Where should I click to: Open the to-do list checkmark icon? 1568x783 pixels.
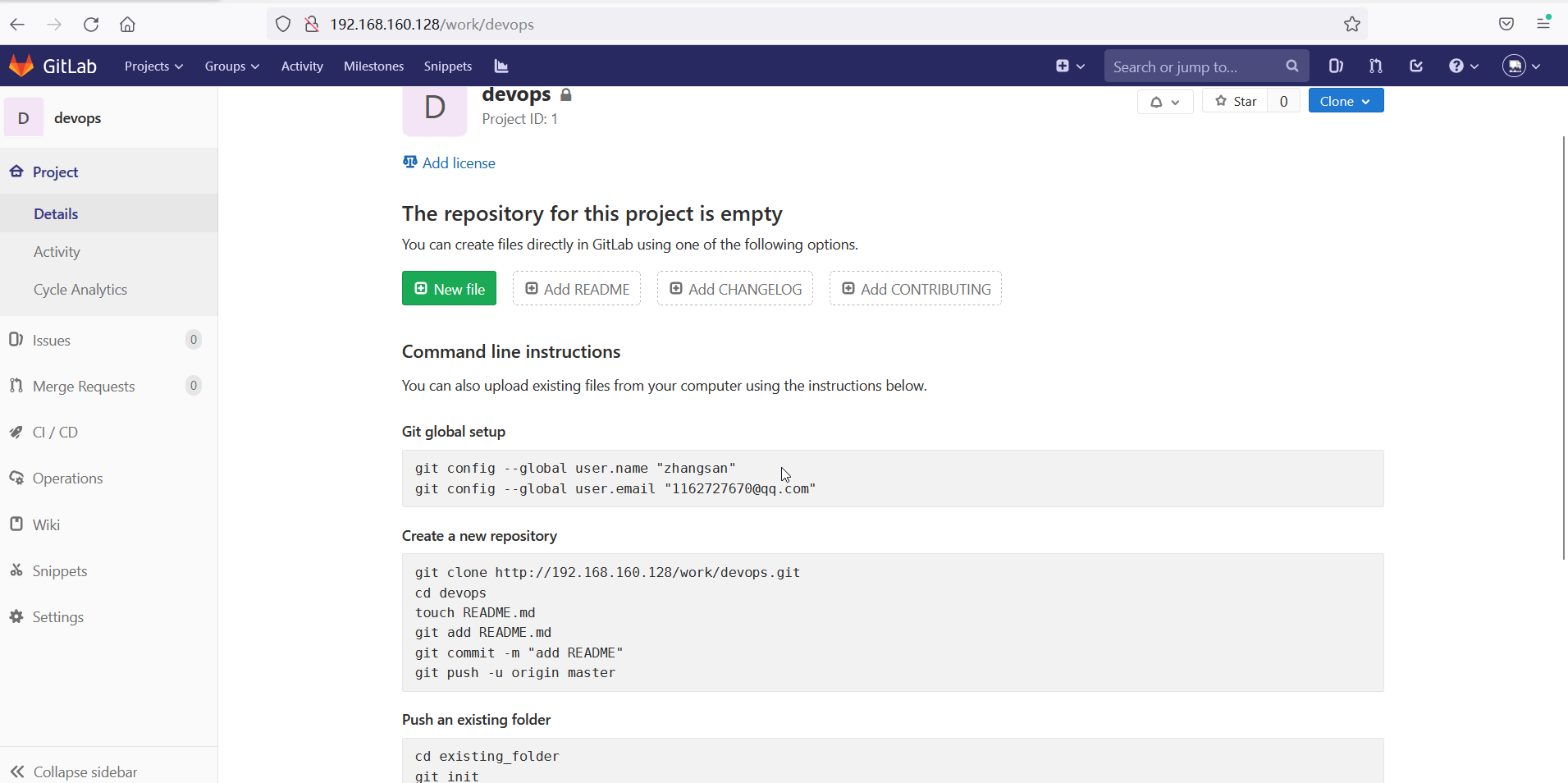(x=1416, y=66)
